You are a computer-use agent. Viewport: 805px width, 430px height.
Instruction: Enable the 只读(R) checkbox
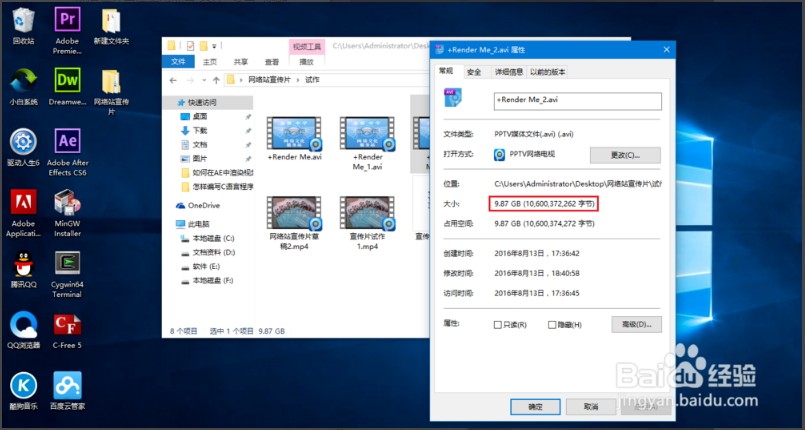498,325
